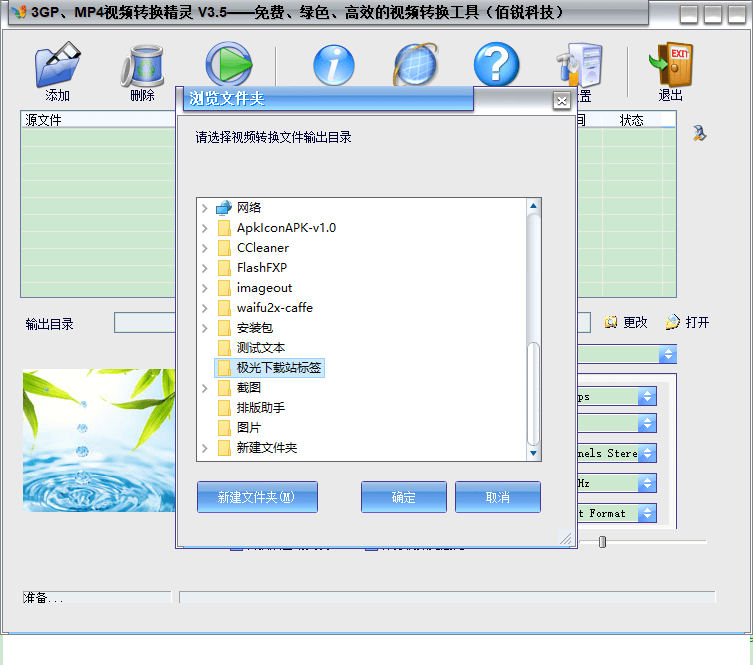Select the 极光下载站标签 folder
753x665 pixels.
[279, 368]
